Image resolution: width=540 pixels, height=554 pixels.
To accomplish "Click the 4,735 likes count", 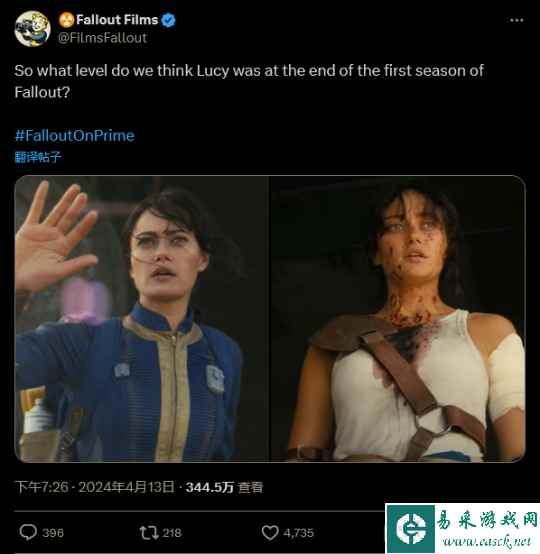I will pyautogui.click(x=299, y=532).
